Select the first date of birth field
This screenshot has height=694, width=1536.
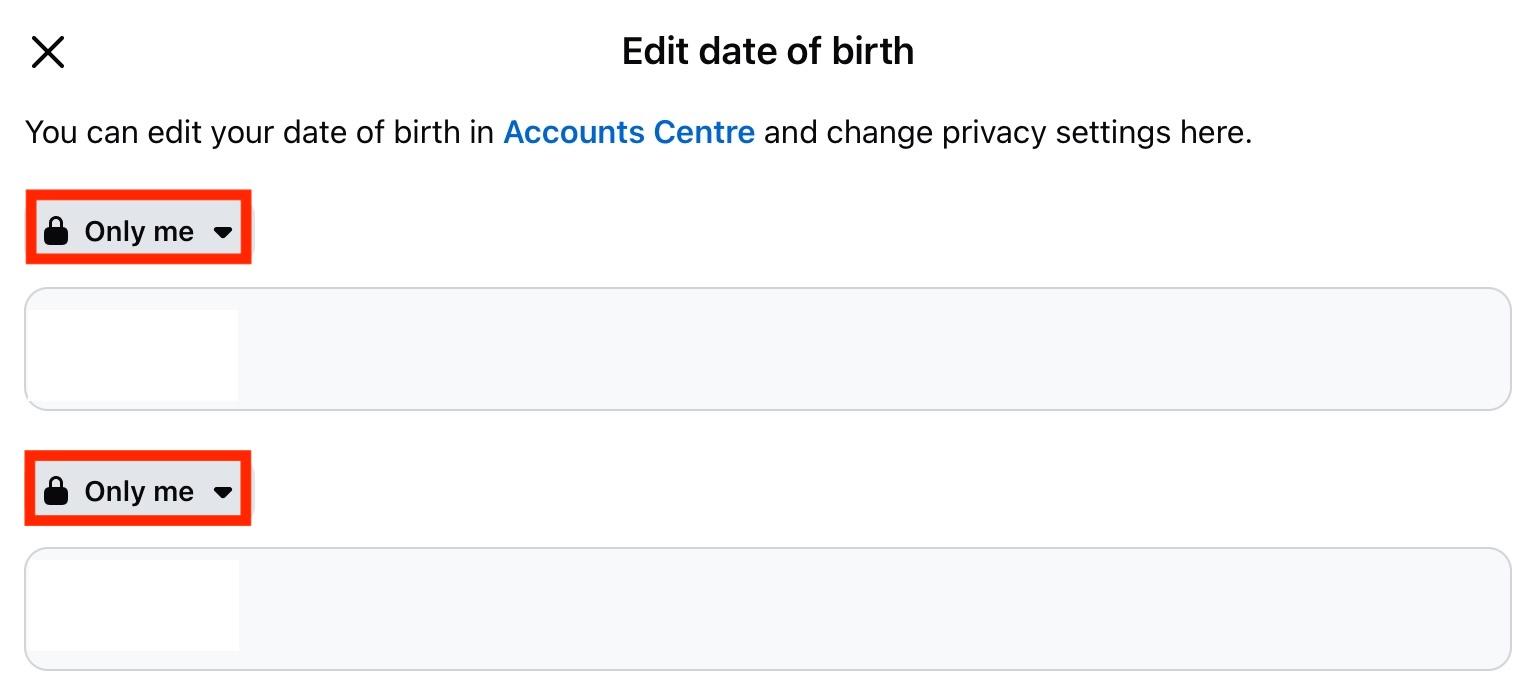767,349
